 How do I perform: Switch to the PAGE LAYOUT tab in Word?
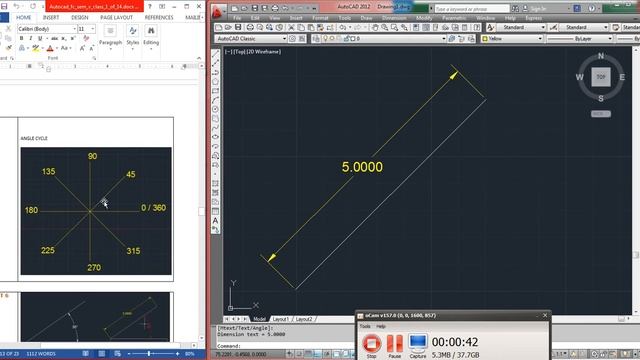116,18
